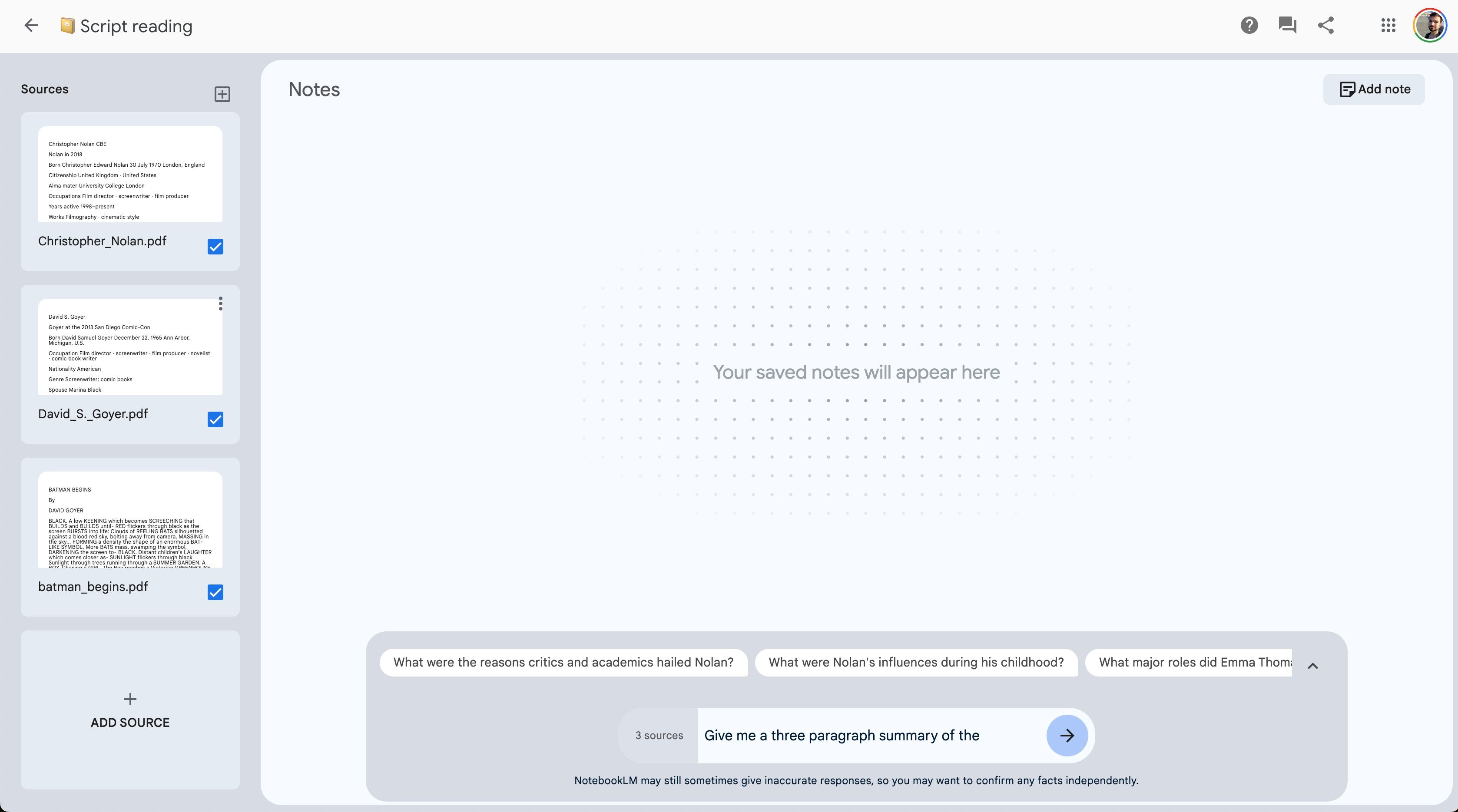This screenshot has height=812, width=1458.
Task: Click the three-dot menu on David_S_Goyer.pdf
Action: pos(220,303)
